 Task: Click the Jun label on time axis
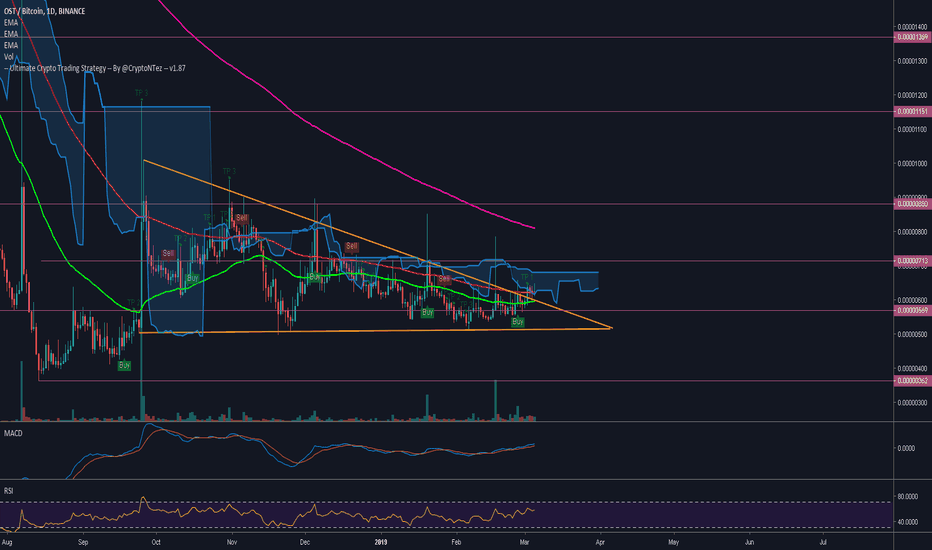750,542
